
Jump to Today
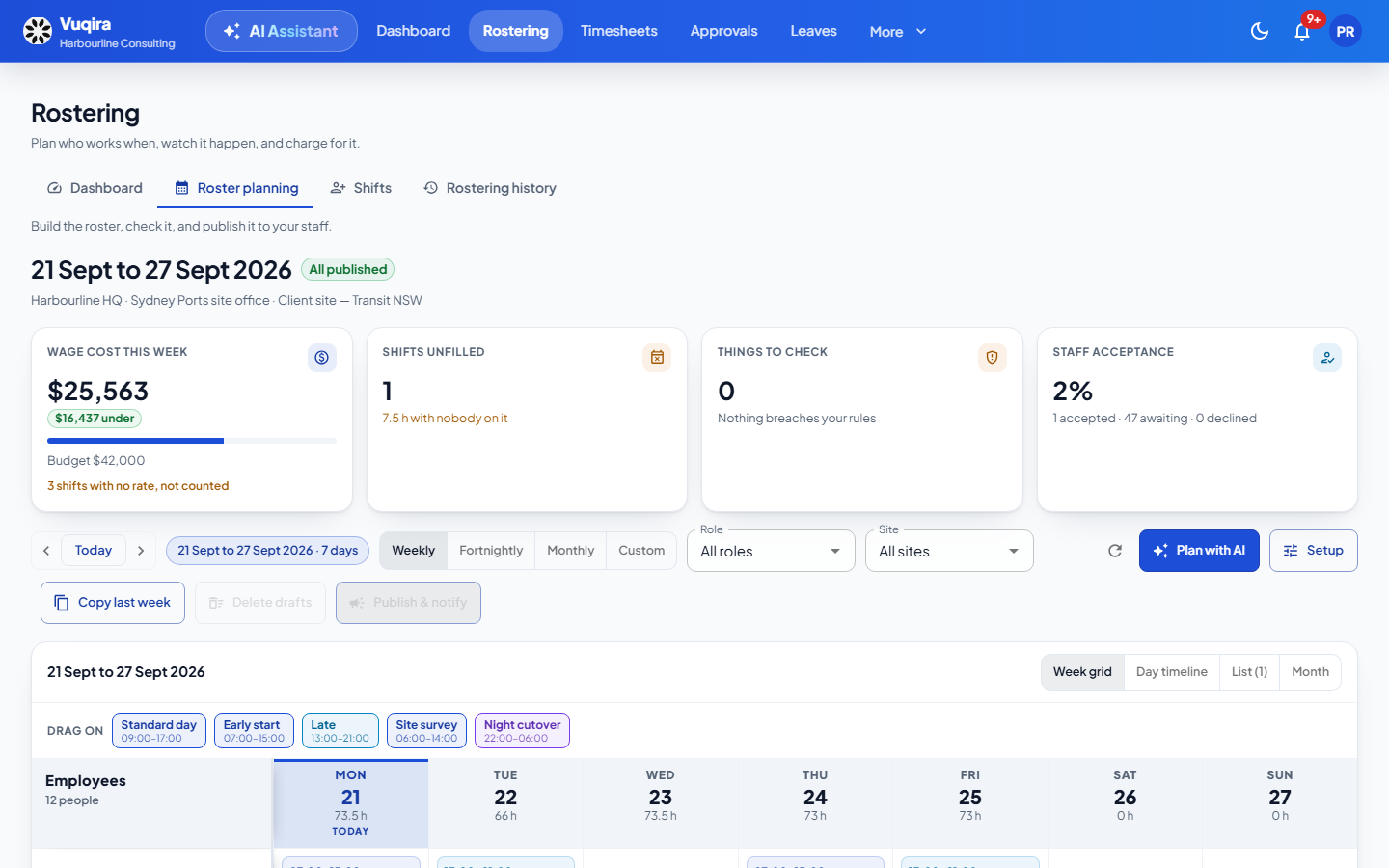click(94, 551)
